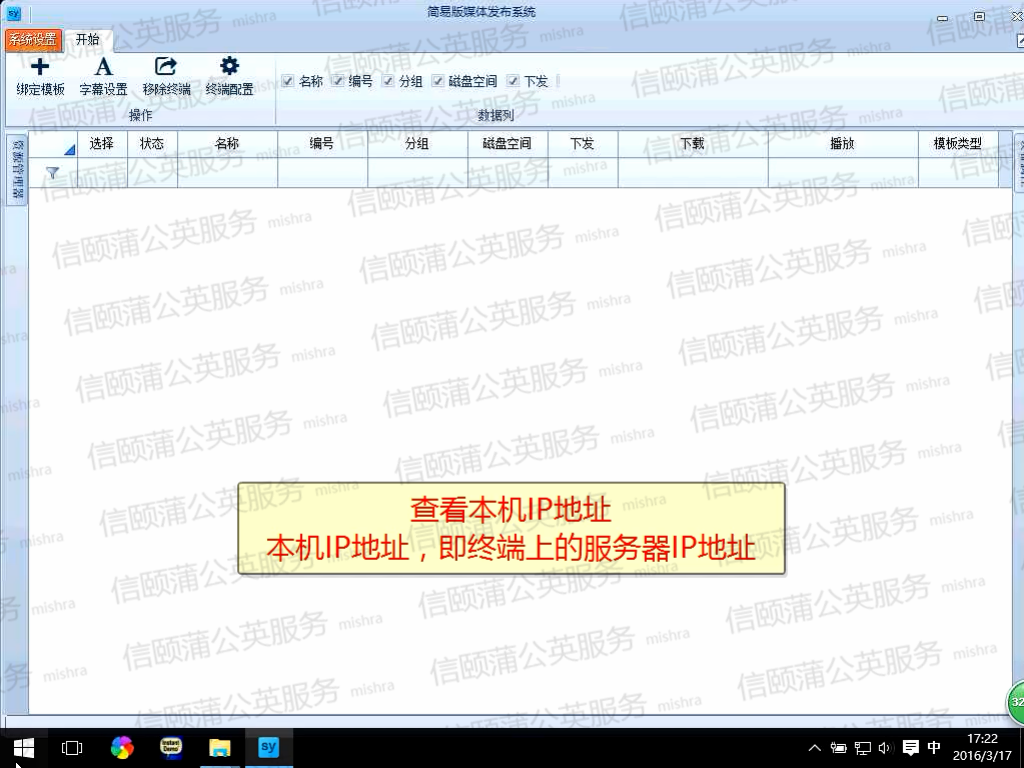The image size is (1024, 768).
Task: Open 终端配置 gear settings
Action: tap(229, 67)
